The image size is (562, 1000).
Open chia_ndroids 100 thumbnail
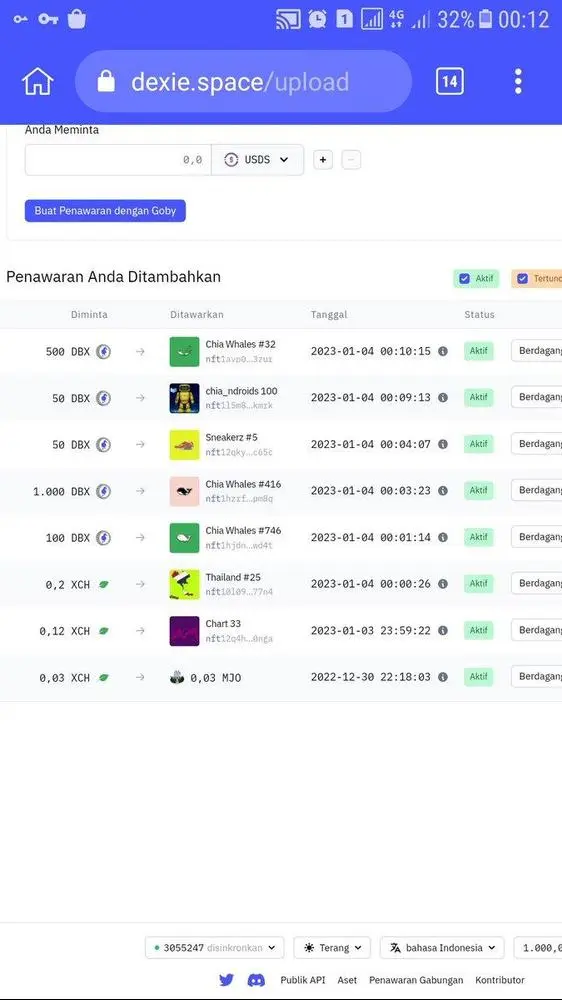[184, 398]
